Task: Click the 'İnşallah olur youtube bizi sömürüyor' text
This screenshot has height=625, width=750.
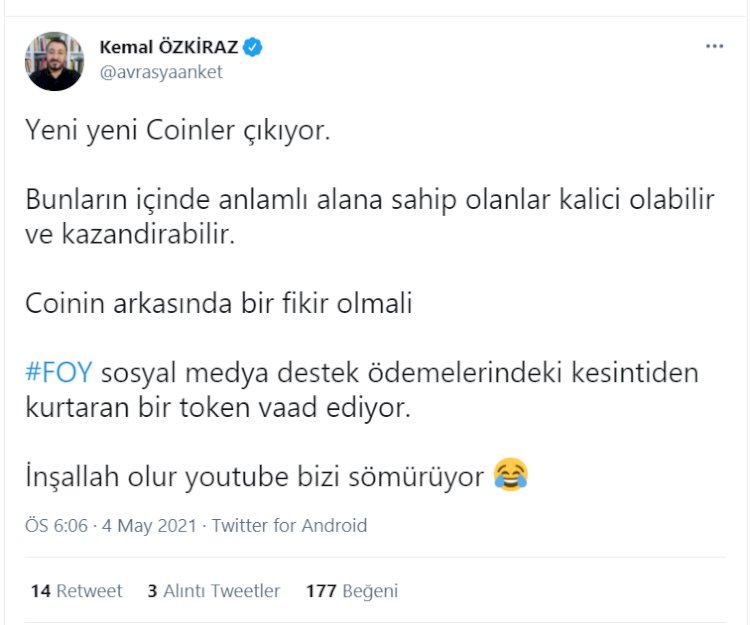Action: point(255,477)
